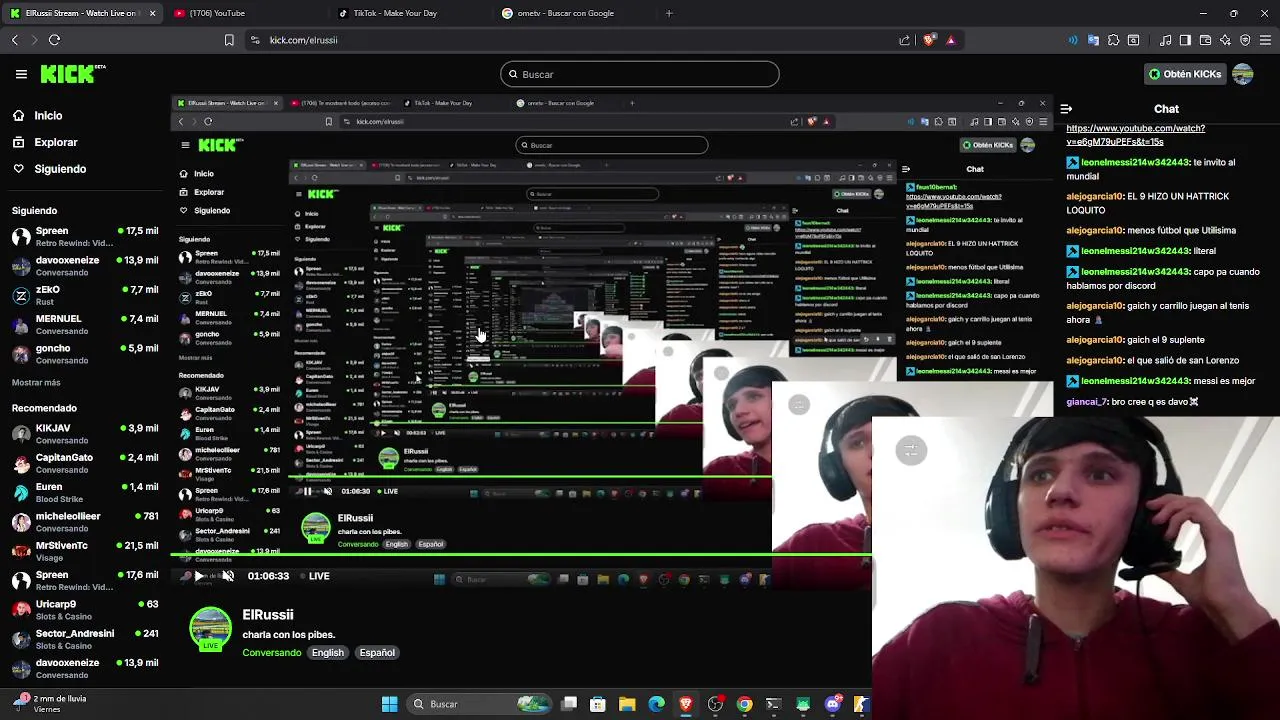1280x720 pixels.
Task: Open micheleollieer's channel avatar
Action: 21,522
